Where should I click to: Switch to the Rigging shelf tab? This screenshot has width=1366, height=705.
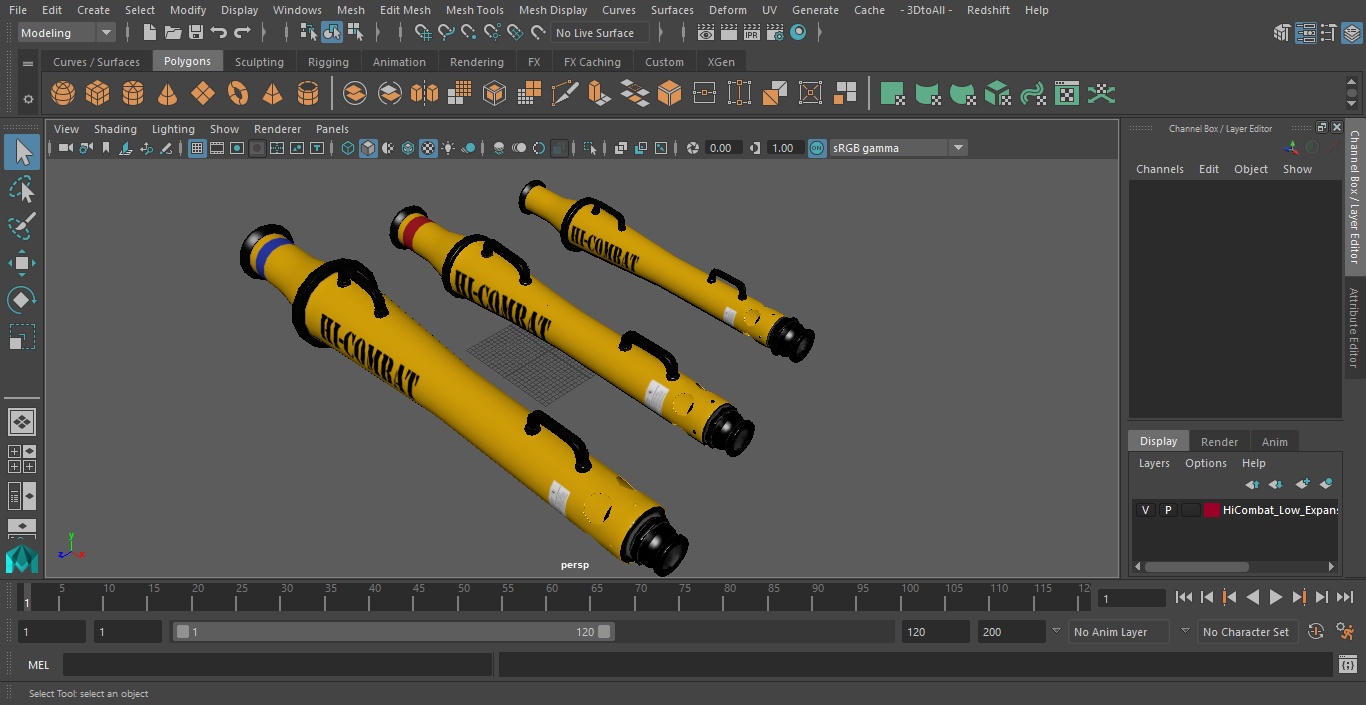click(x=328, y=62)
